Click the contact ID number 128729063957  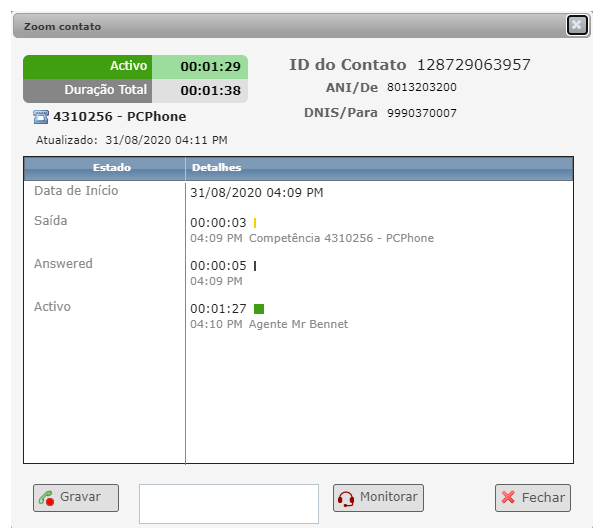pos(474,65)
